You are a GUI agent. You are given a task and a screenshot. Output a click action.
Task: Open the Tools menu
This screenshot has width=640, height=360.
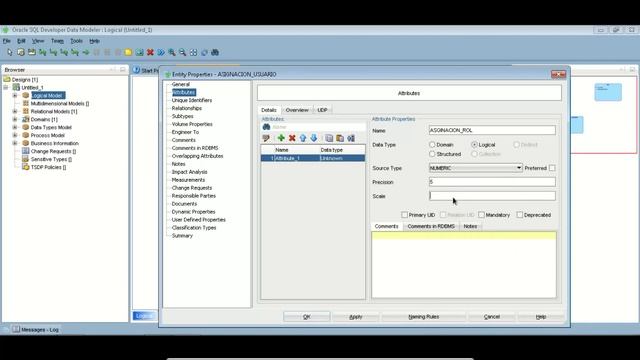[76, 41]
